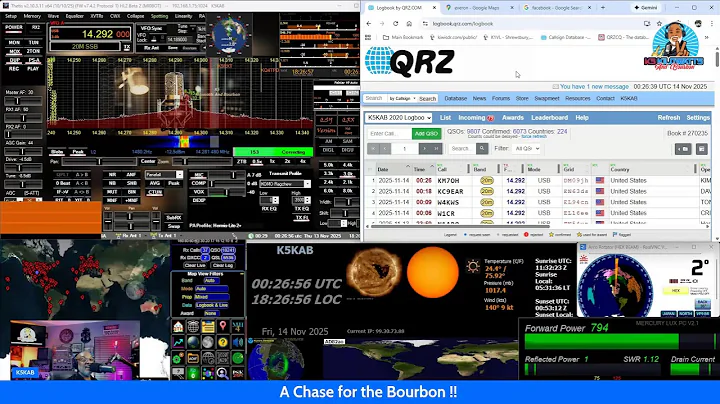Adjust the Master AF slider
Screen dimensions: 720x404
tap(23, 101)
